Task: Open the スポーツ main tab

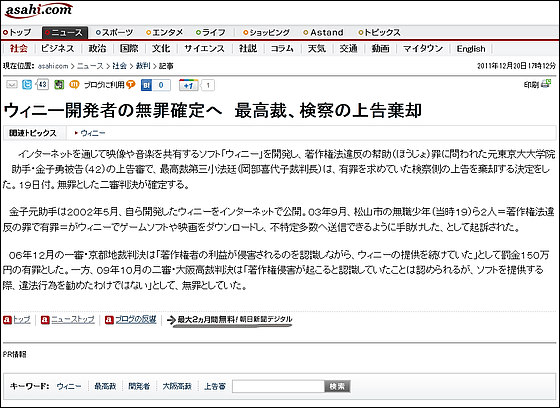Action: tap(114, 33)
